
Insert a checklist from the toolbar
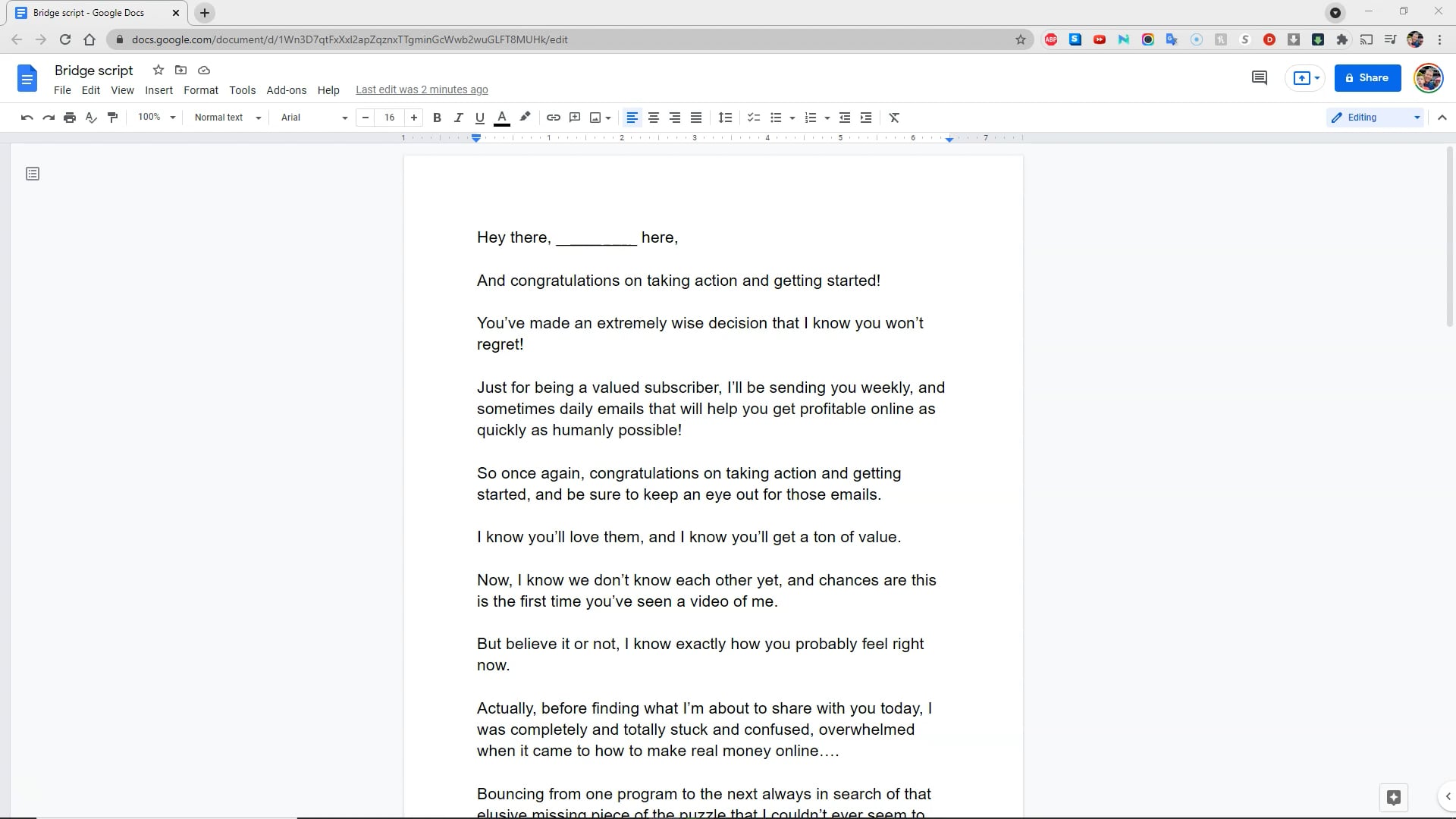(x=754, y=118)
